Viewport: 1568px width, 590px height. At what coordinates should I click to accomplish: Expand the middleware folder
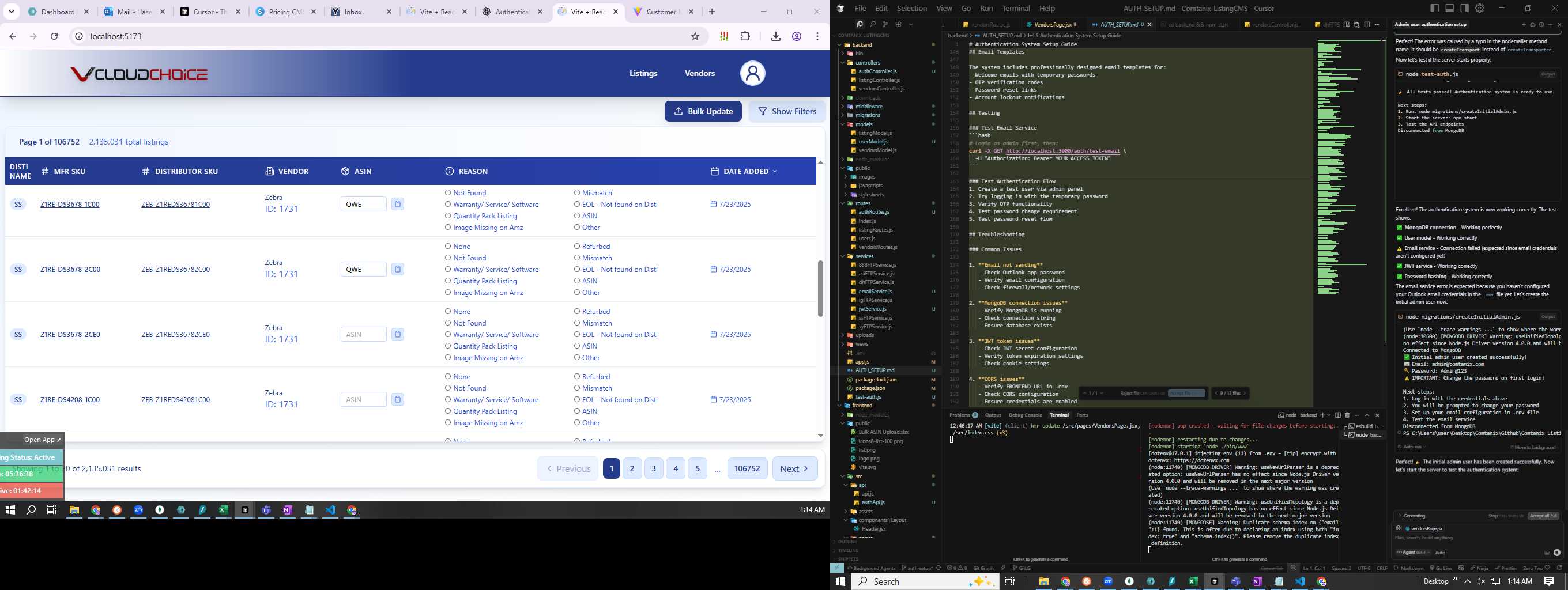(843, 107)
